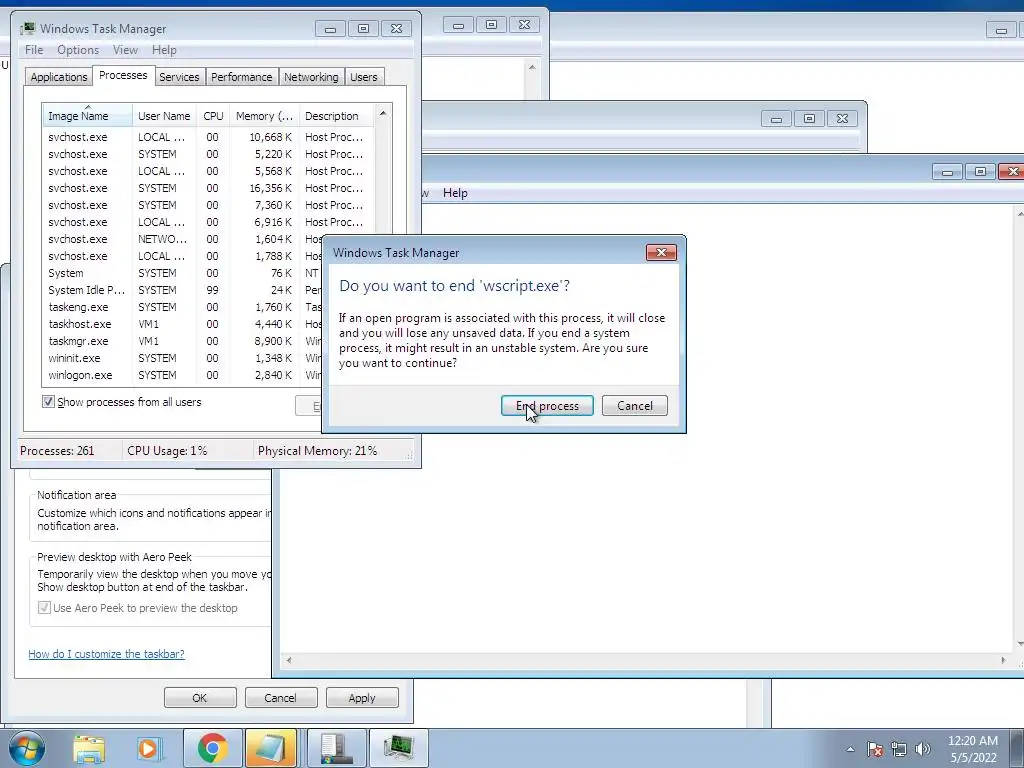Sort by the Description column header

tap(336, 116)
